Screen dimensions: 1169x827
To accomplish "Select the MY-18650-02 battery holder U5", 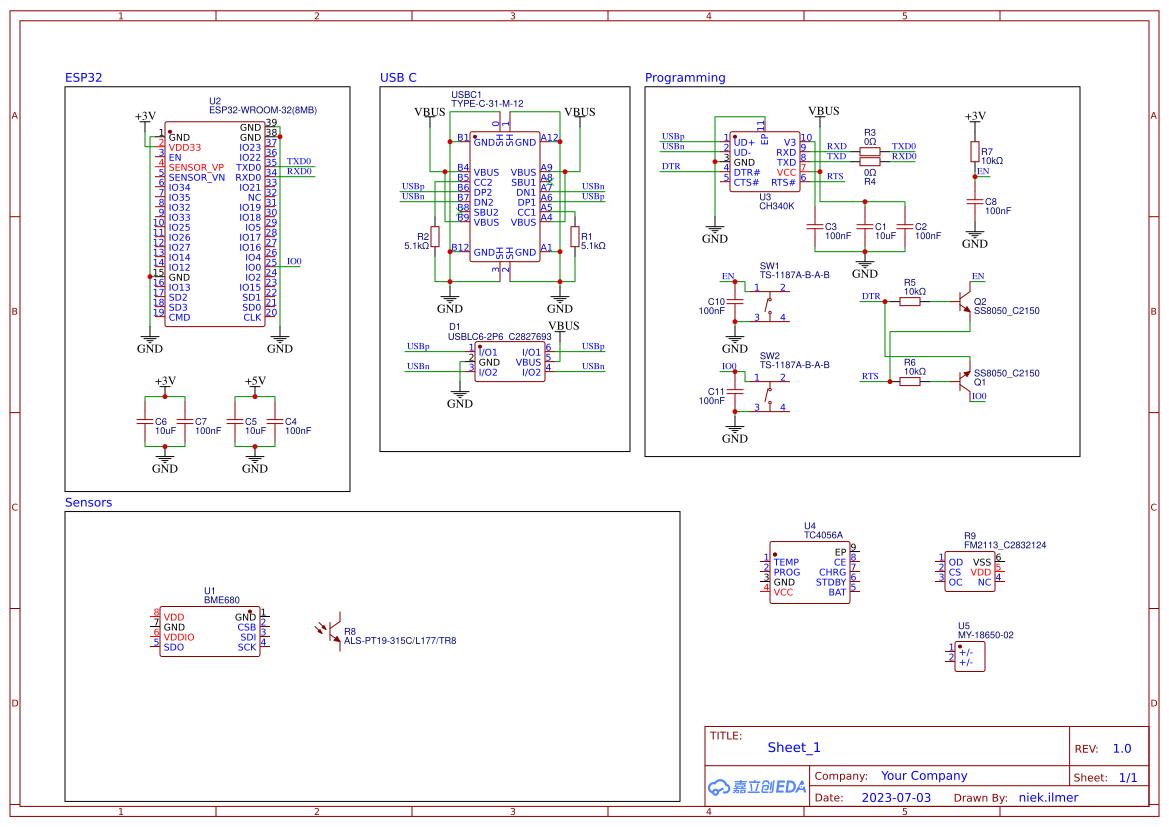I will coord(970,656).
